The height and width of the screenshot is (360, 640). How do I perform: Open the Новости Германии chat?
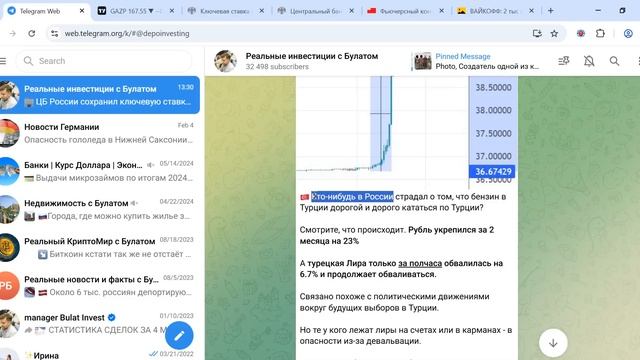pyautogui.click(x=100, y=133)
